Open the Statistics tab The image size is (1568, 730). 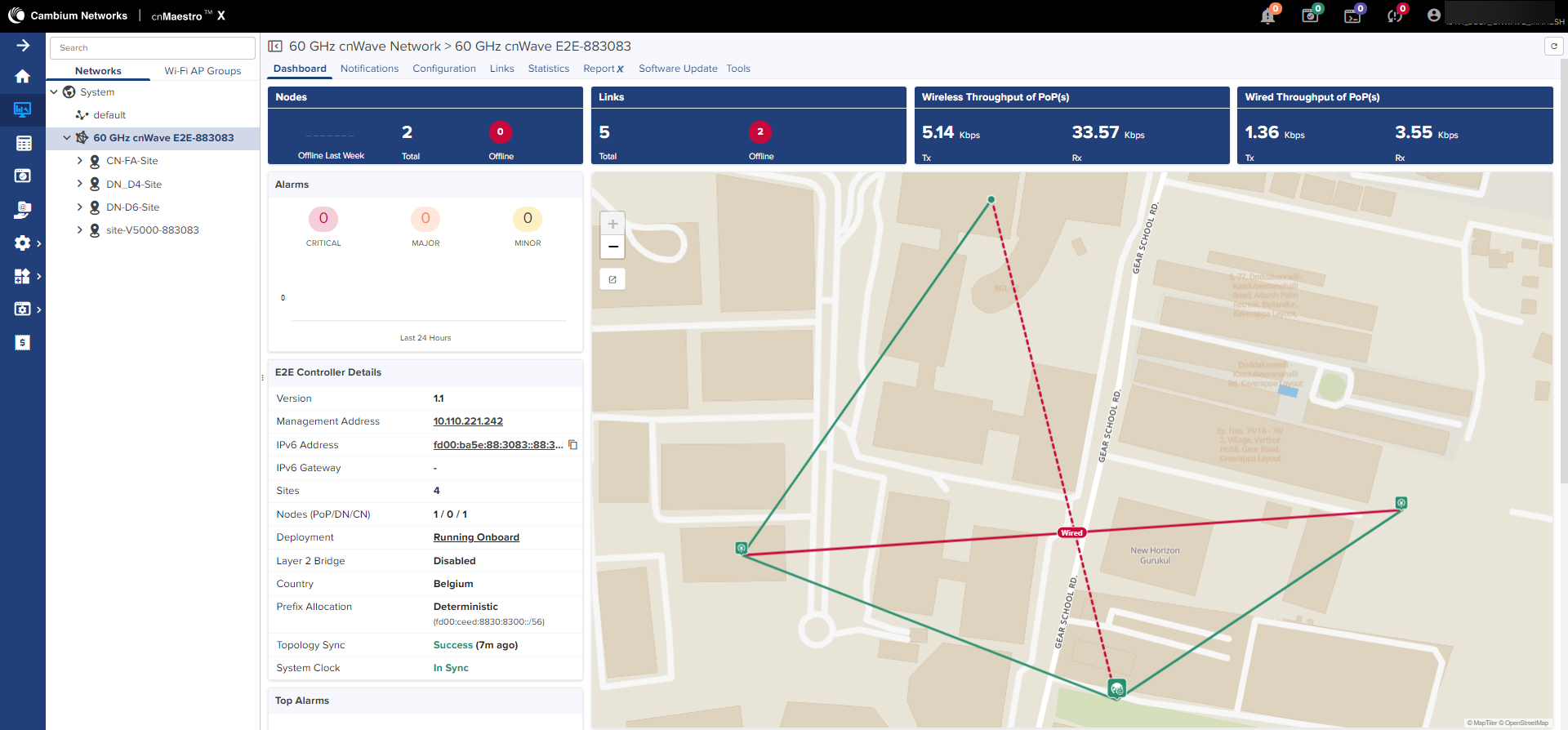(548, 69)
